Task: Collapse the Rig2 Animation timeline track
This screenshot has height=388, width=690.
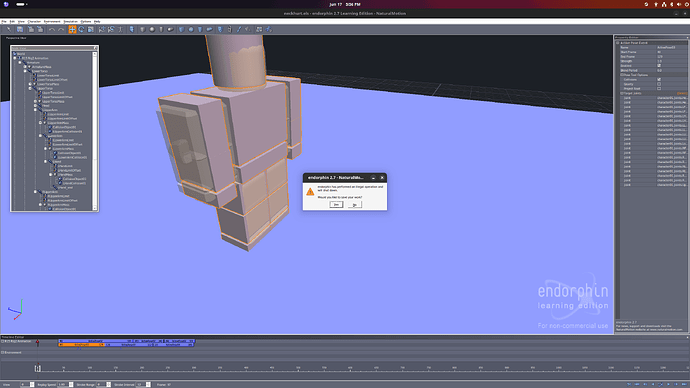Action: pyautogui.click(x=2, y=341)
